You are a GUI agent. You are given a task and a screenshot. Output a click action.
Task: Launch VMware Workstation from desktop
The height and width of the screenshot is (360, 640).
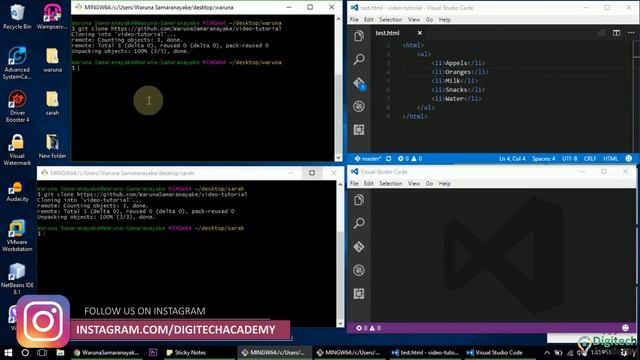17,236
